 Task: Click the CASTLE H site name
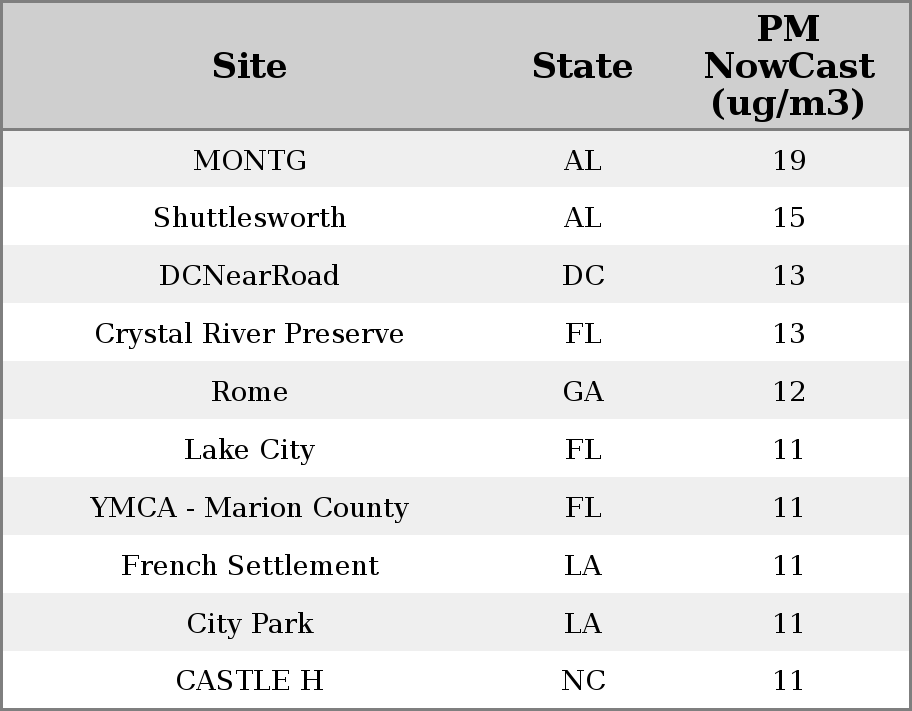(x=250, y=681)
